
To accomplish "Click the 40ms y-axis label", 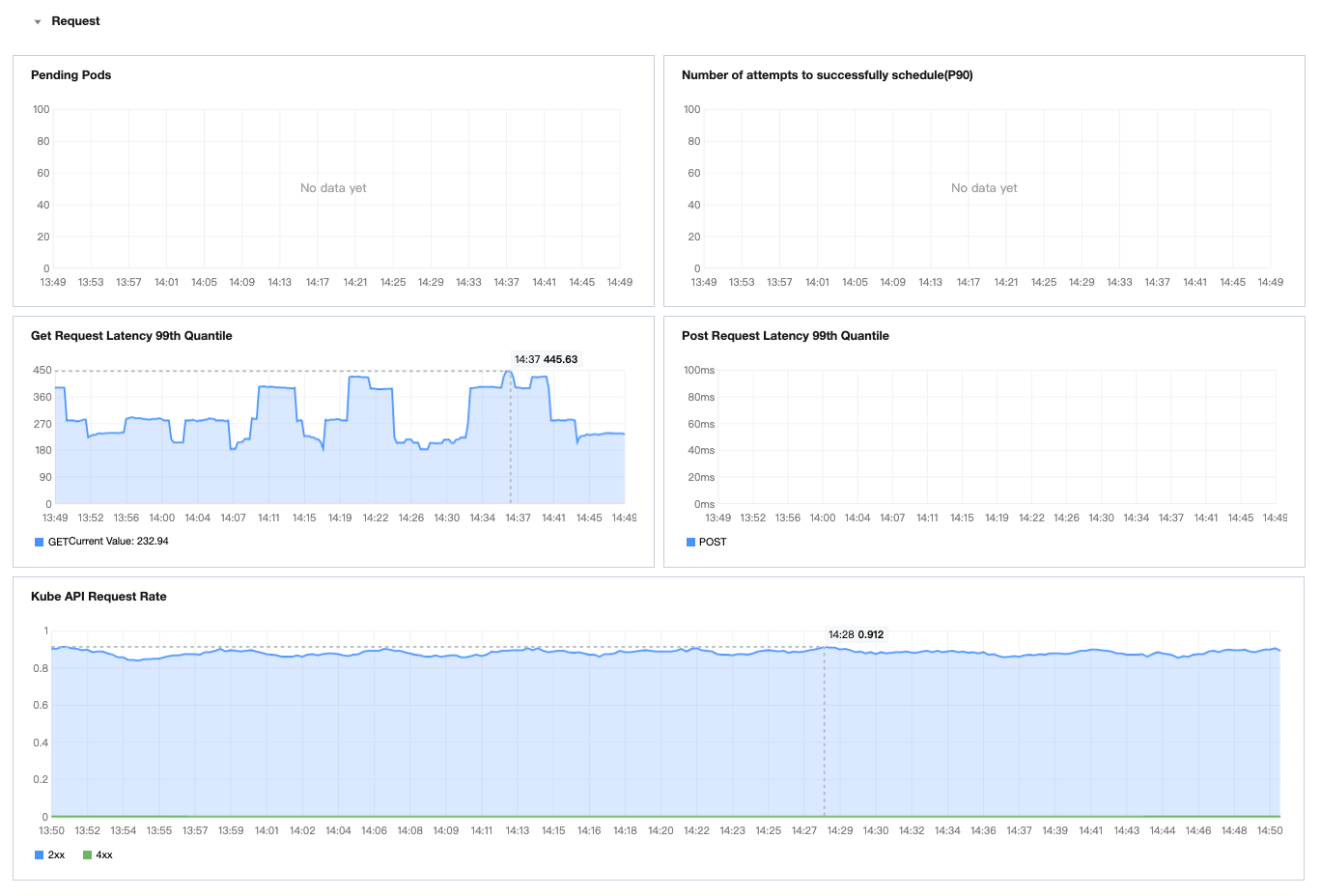I will 701,450.
